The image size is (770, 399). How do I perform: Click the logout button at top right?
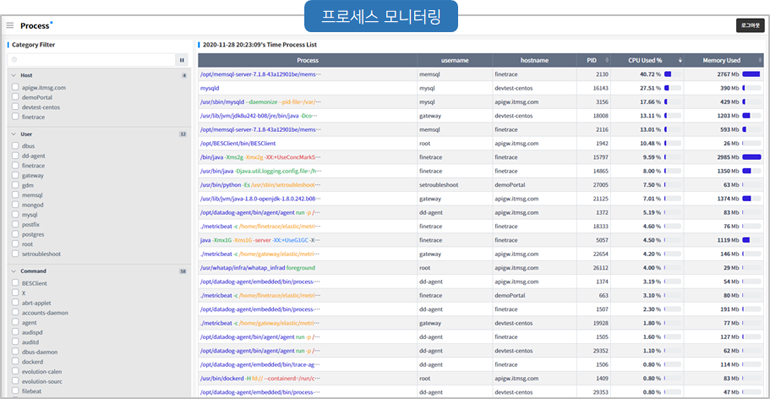(750, 26)
